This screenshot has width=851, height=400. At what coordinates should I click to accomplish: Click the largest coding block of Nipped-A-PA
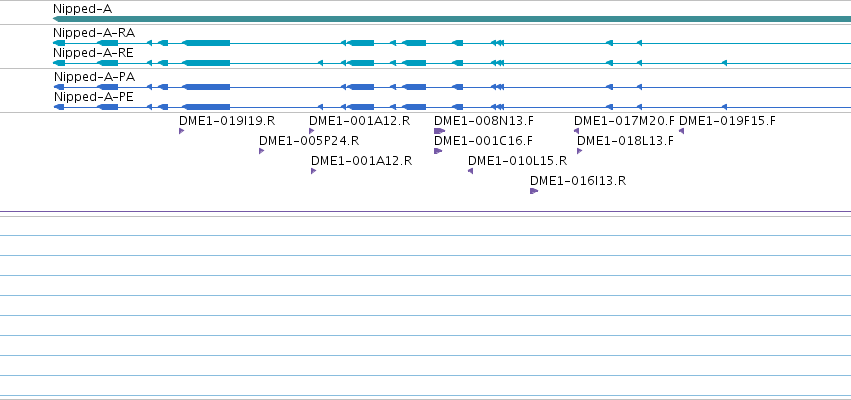206,87
